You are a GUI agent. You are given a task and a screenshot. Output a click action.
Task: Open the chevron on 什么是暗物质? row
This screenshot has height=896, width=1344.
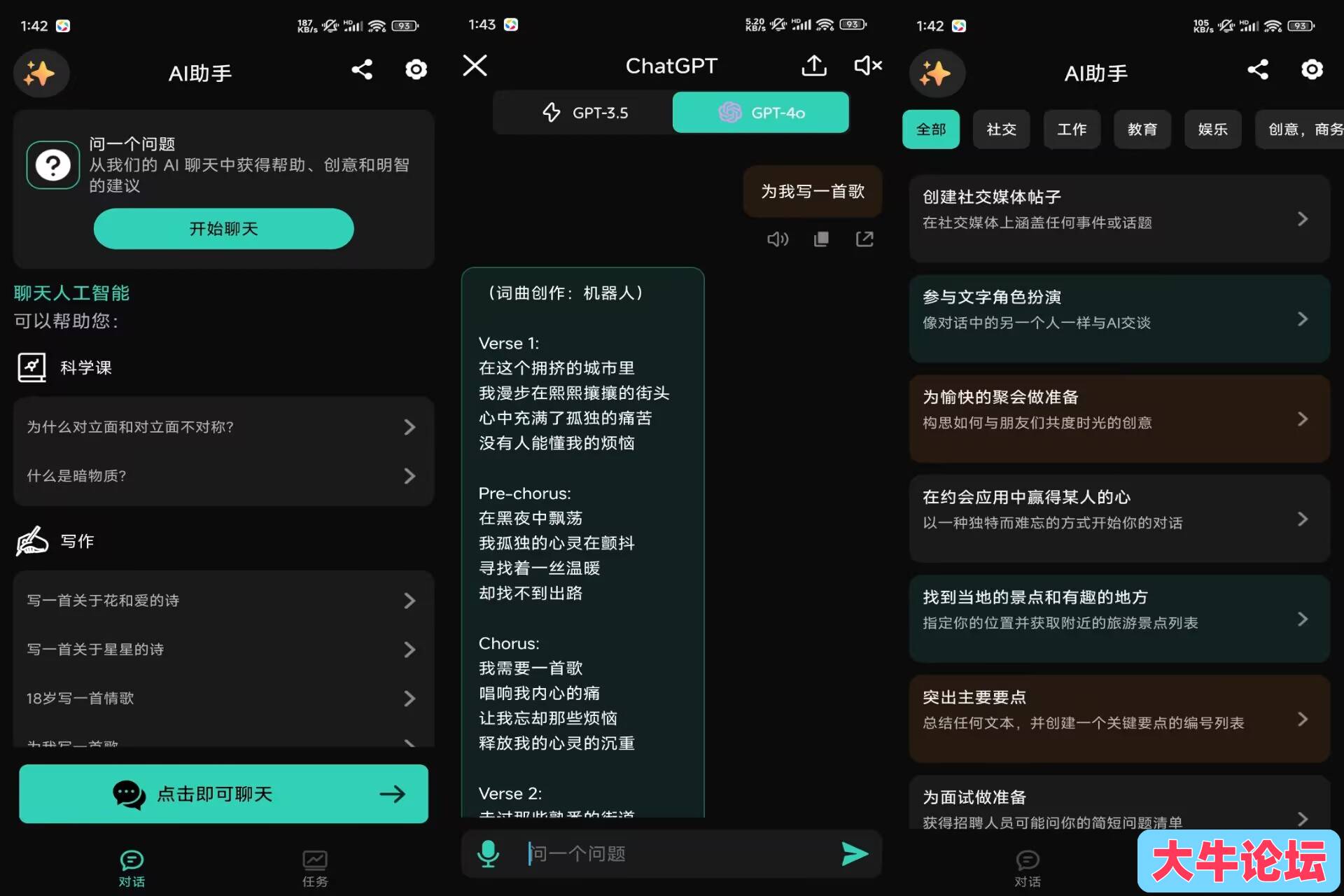click(x=409, y=476)
